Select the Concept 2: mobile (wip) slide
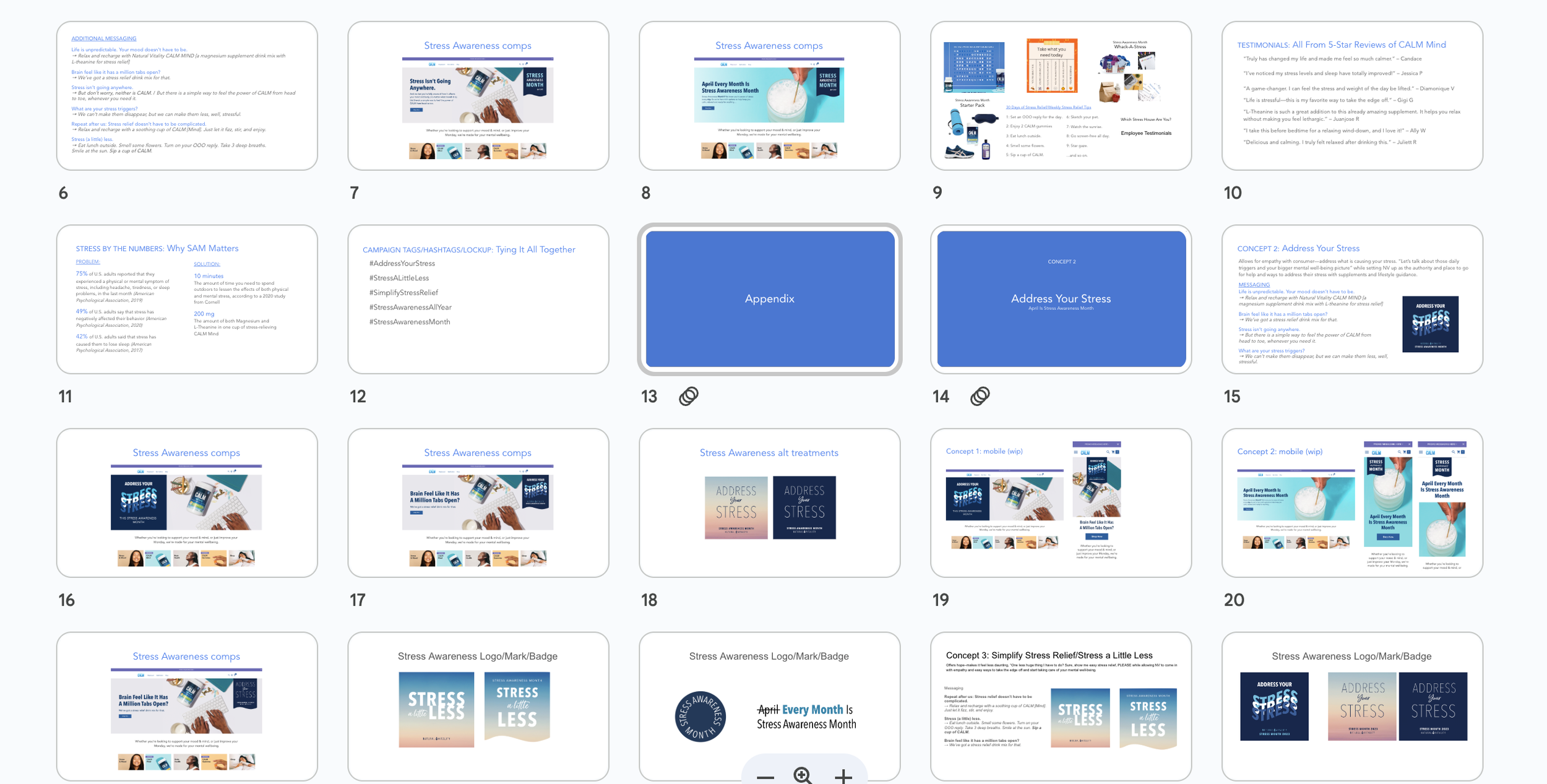1547x784 pixels. click(1352, 502)
